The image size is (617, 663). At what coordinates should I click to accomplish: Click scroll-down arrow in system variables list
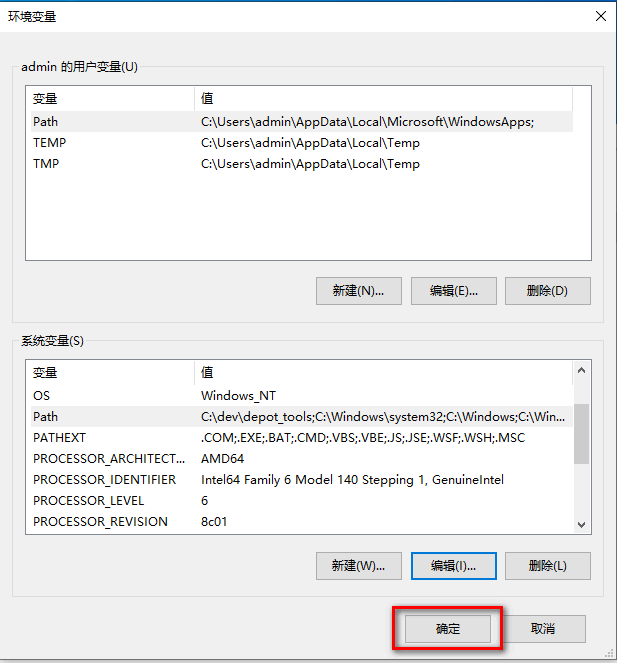coord(581,525)
